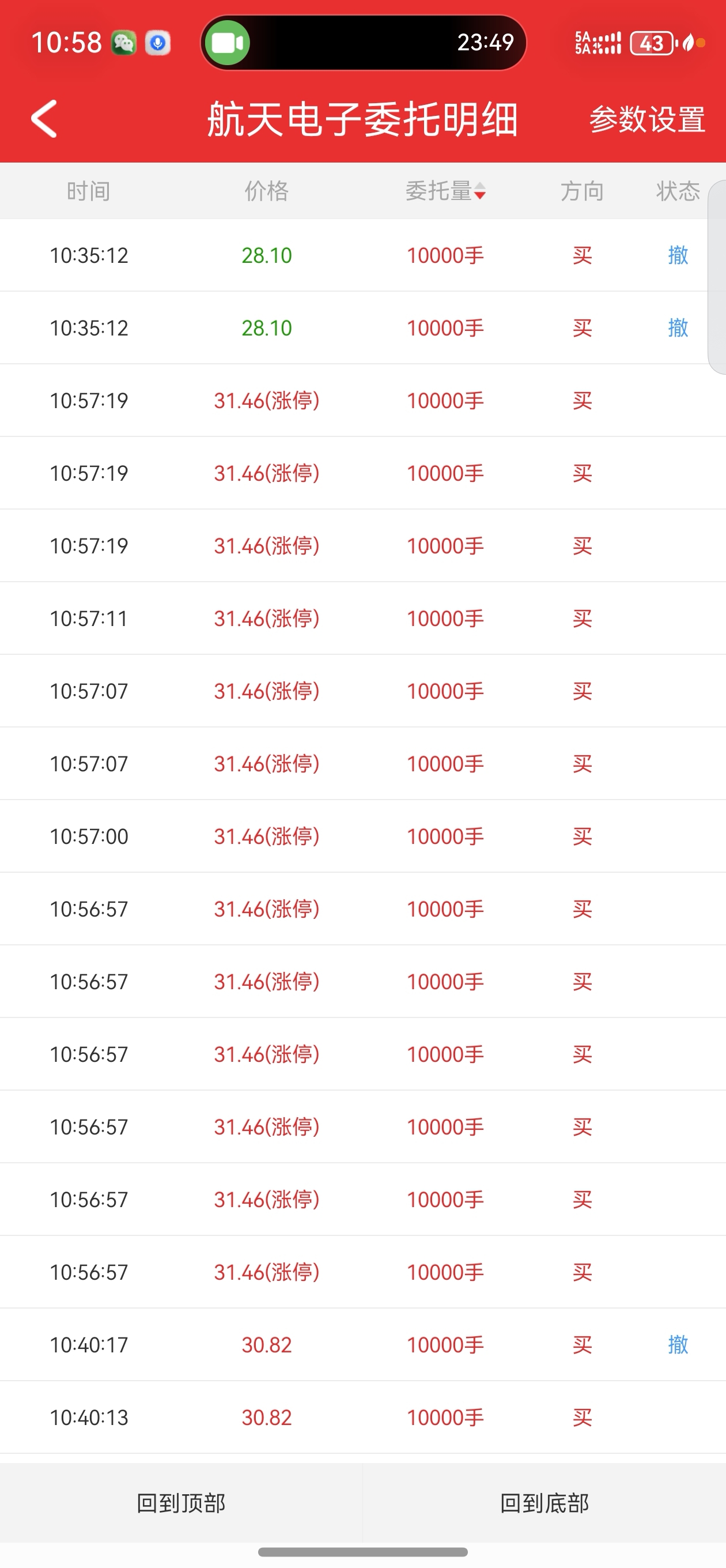
Task: Tap the 时间 column header
Action: (89, 191)
